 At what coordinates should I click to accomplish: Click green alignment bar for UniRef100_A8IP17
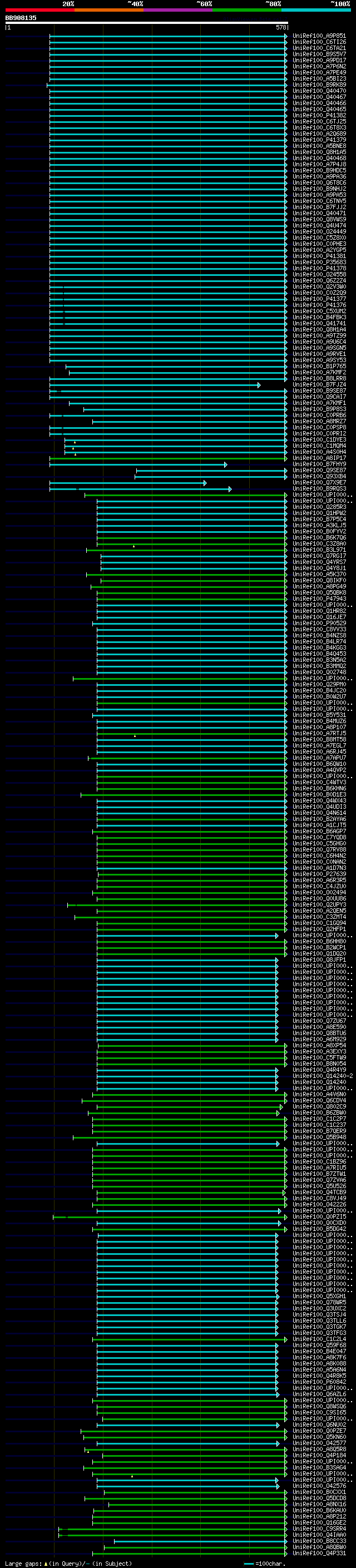click(168, 458)
